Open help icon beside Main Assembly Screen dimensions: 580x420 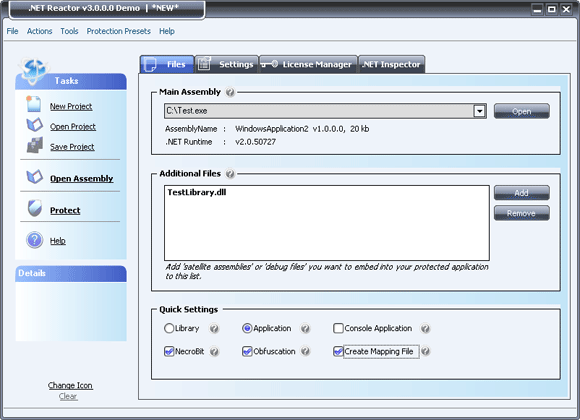(230, 92)
